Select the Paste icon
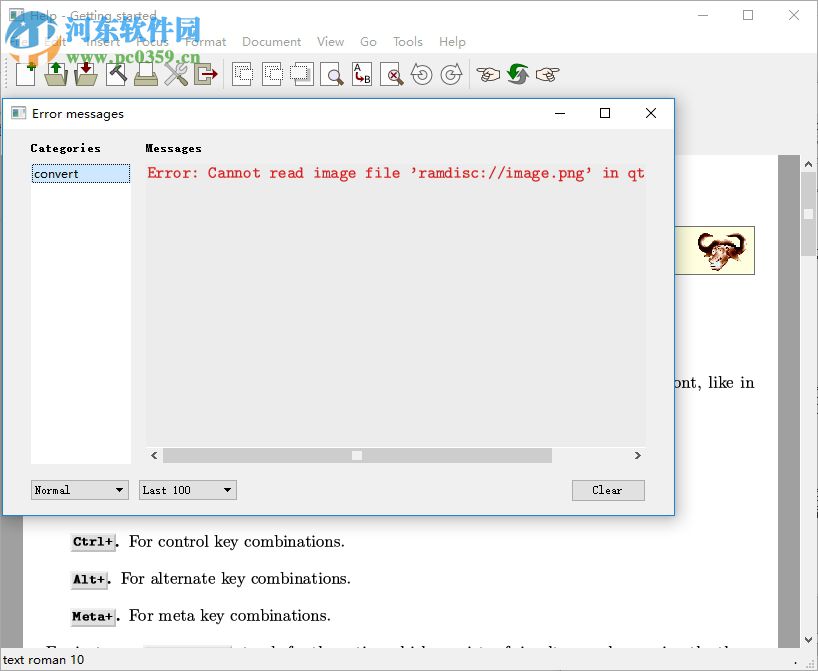 pyautogui.click(x=302, y=74)
